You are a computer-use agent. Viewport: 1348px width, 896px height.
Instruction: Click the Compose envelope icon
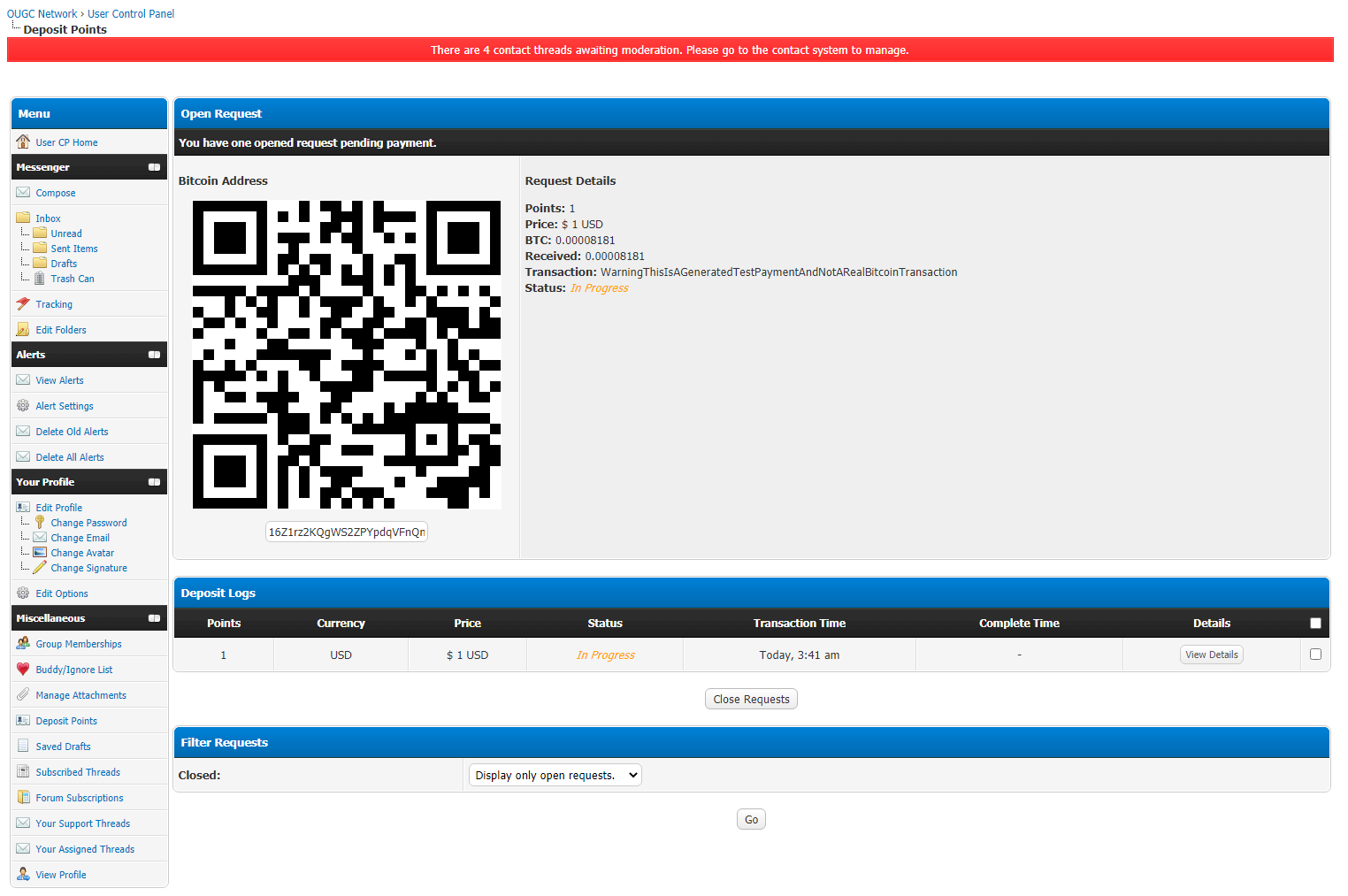23,192
